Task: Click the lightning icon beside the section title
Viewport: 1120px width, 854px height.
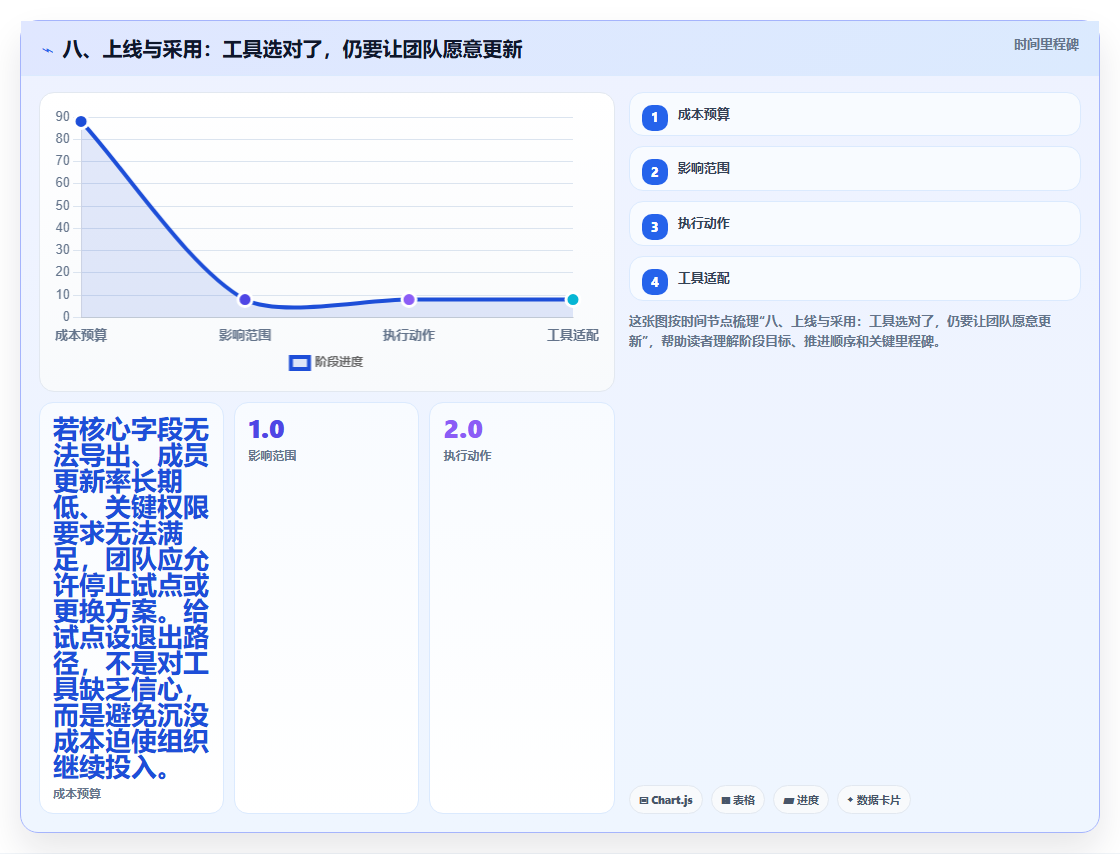Action: coord(48,50)
